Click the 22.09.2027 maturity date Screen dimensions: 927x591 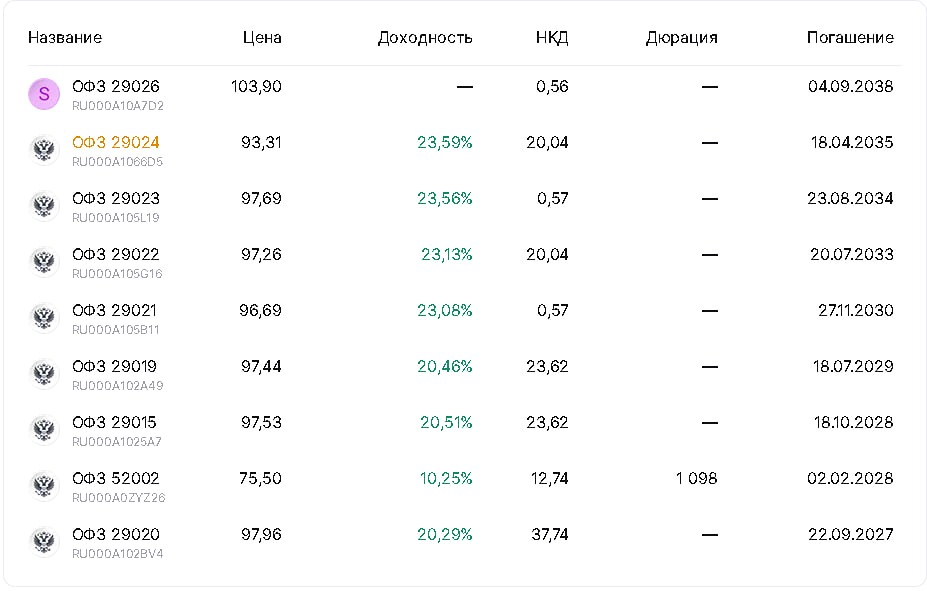[x=850, y=535]
